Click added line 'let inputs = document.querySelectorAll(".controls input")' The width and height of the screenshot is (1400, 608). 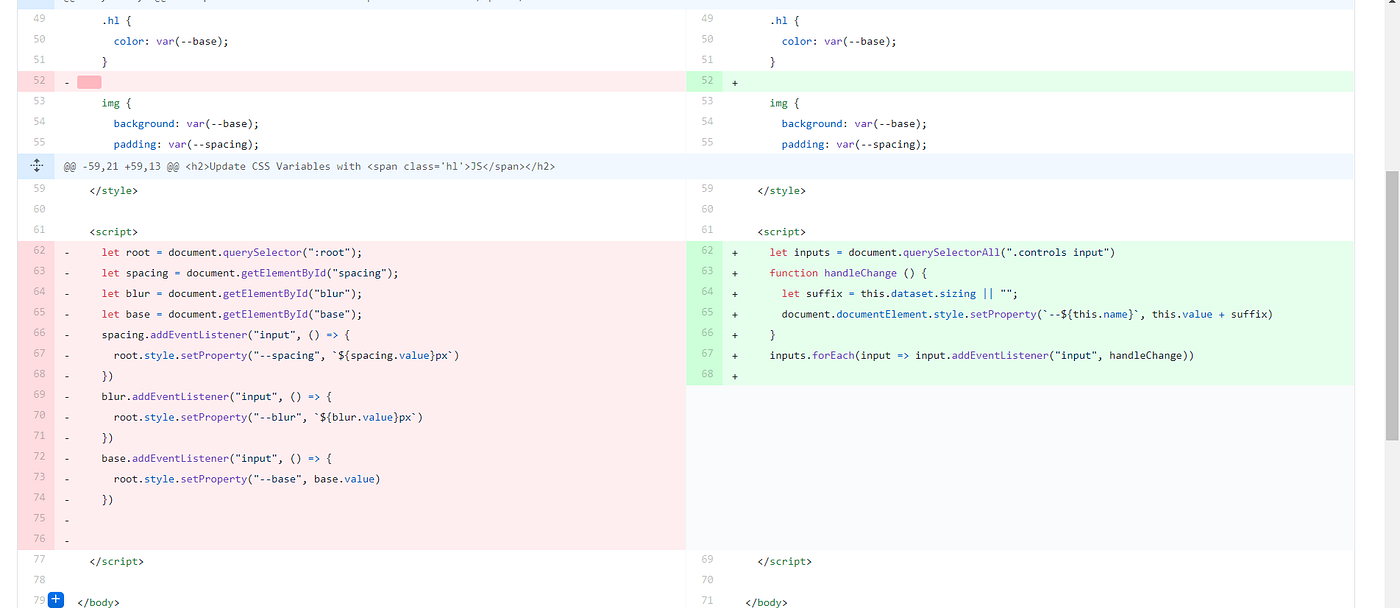[942, 252]
